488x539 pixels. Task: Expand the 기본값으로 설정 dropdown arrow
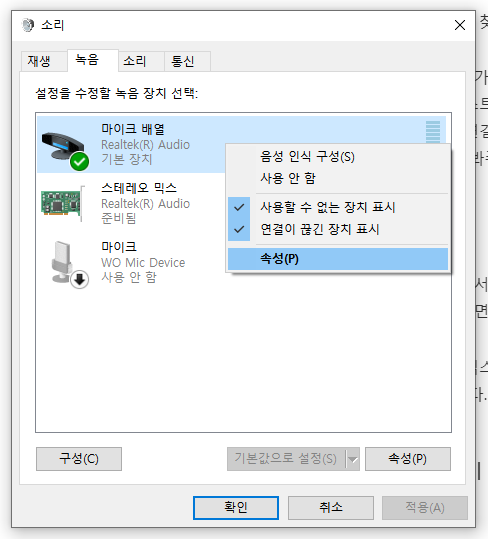353,459
